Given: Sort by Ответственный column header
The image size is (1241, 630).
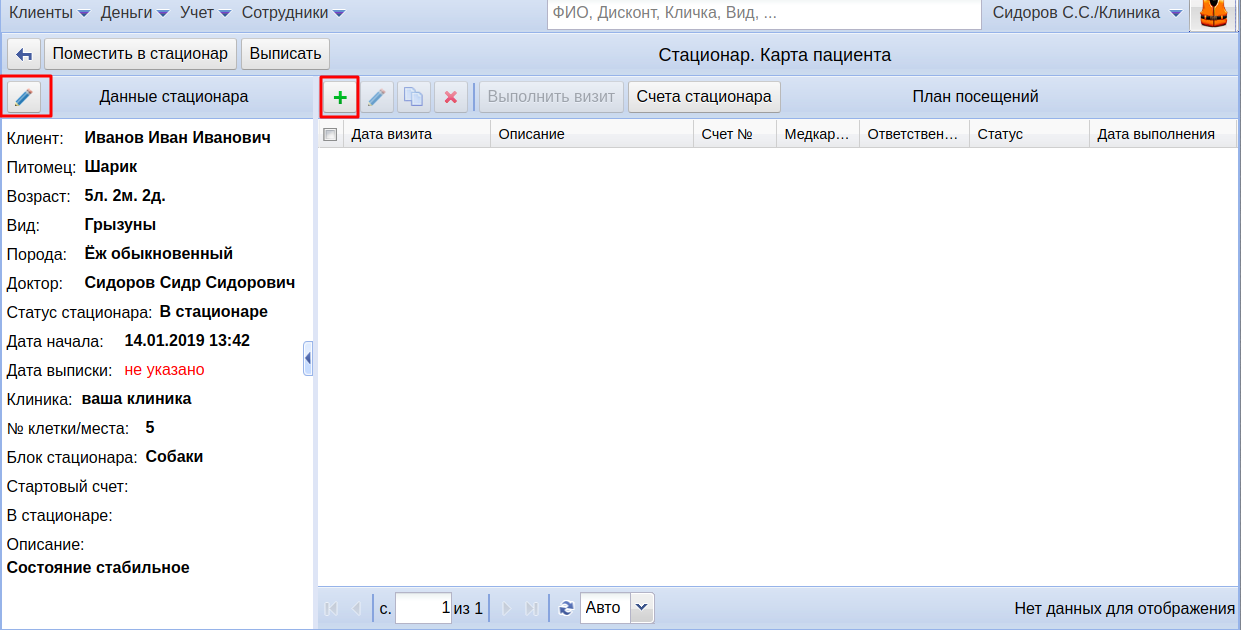Looking at the screenshot, I should 914,134.
